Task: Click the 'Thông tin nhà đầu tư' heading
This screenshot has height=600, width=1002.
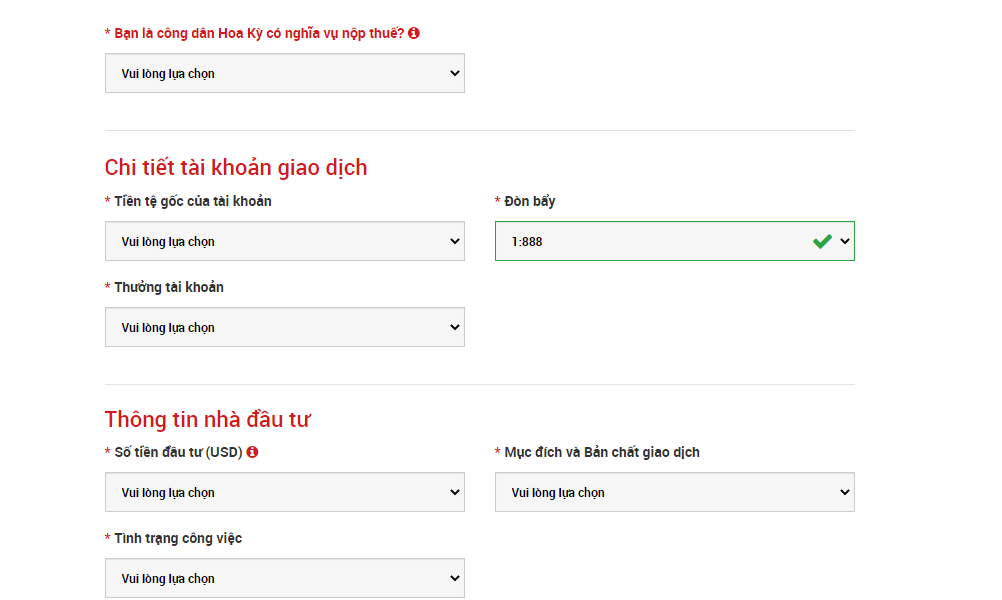Action: 207,419
